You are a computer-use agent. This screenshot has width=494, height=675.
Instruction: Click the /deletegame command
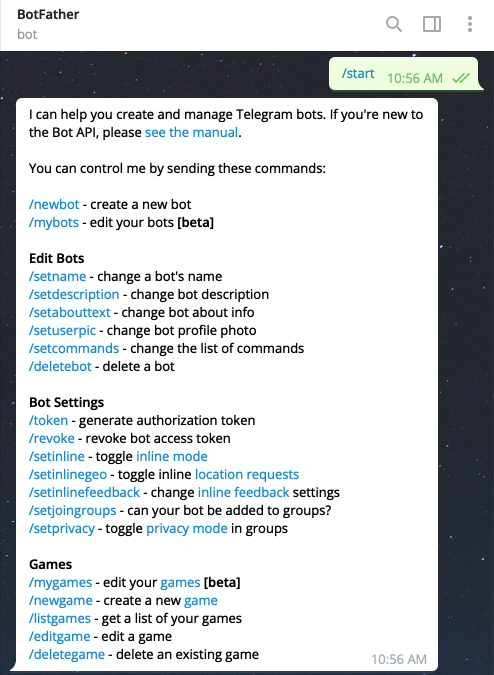[x=67, y=654]
